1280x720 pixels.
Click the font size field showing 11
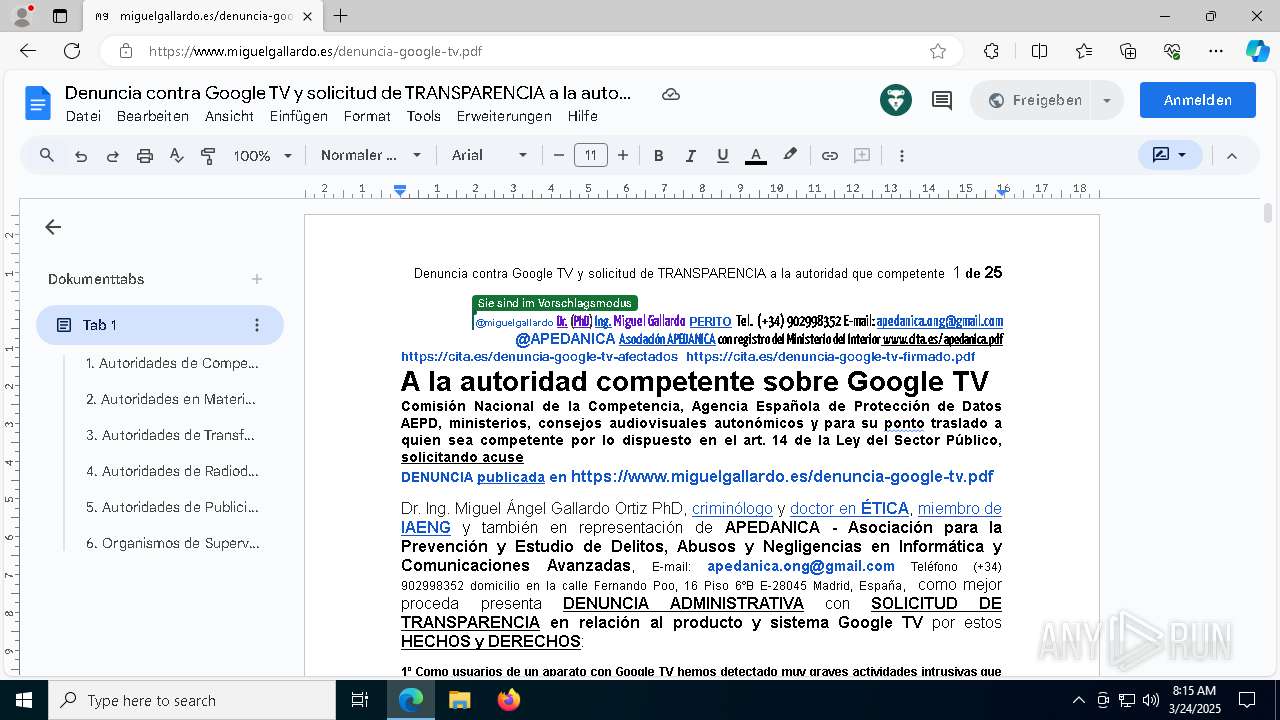pos(591,155)
